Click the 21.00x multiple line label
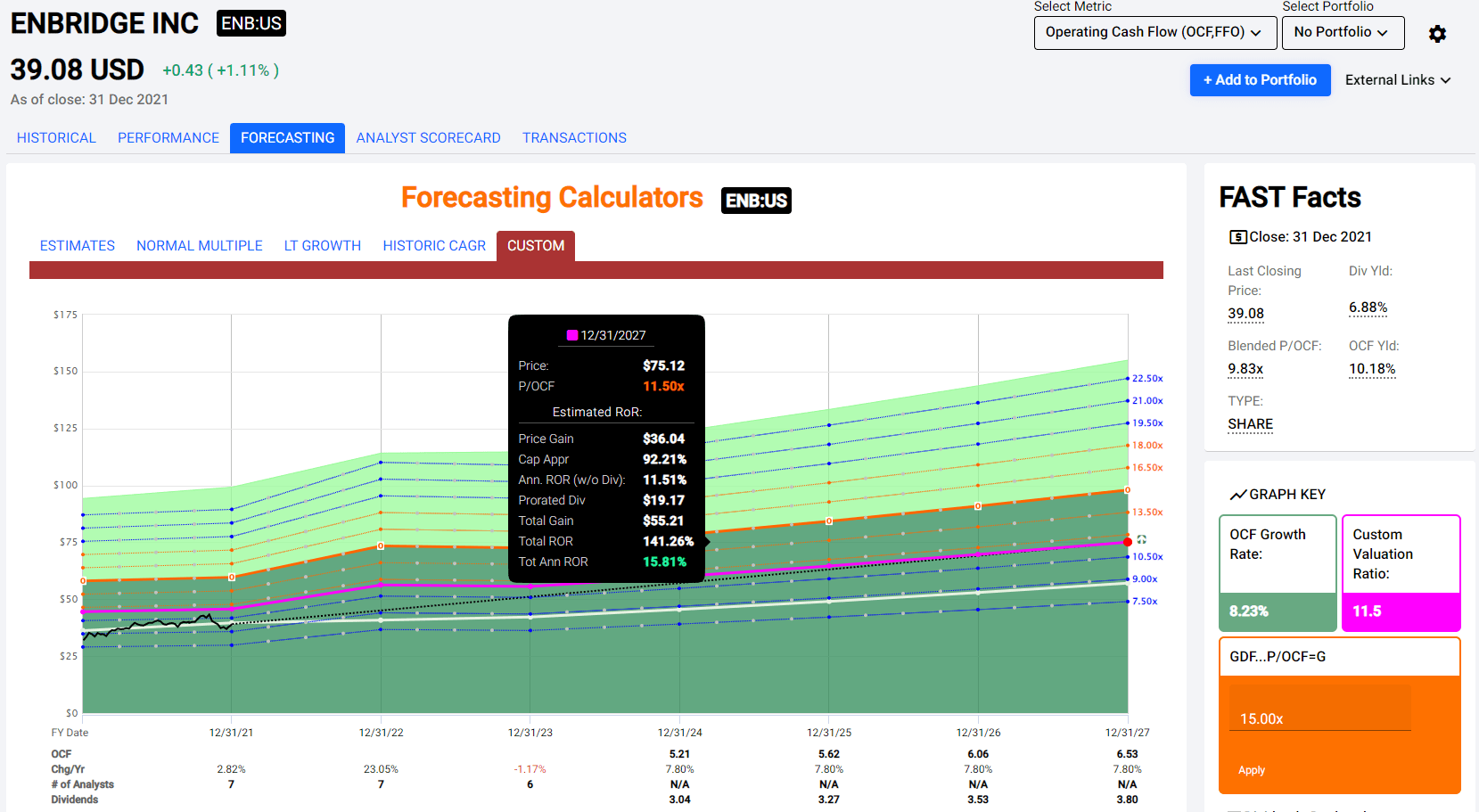The height and width of the screenshot is (812, 1479). coord(1147,401)
